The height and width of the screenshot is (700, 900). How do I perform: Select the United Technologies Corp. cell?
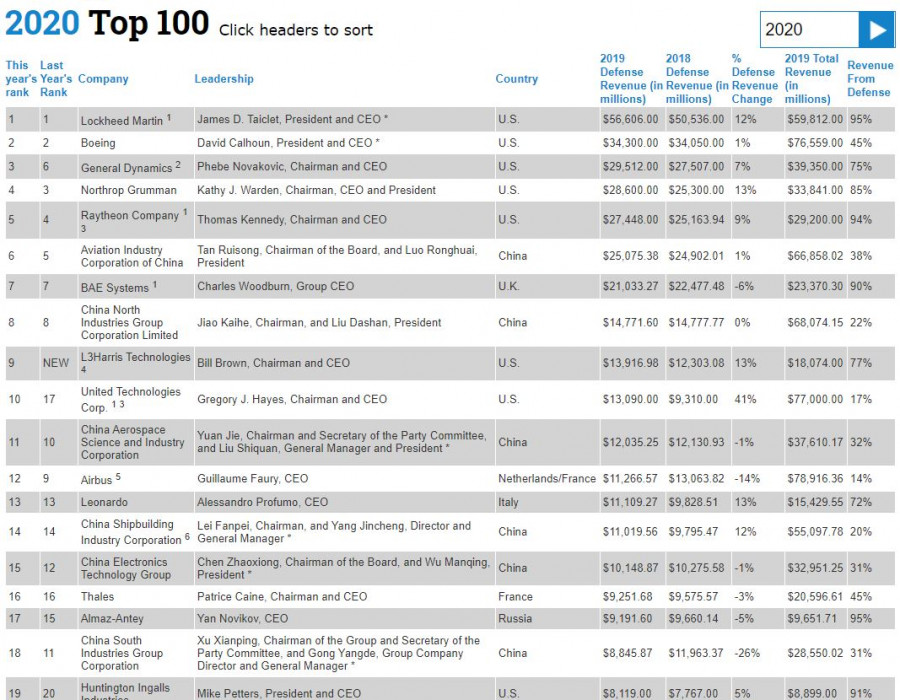click(136, 399)
